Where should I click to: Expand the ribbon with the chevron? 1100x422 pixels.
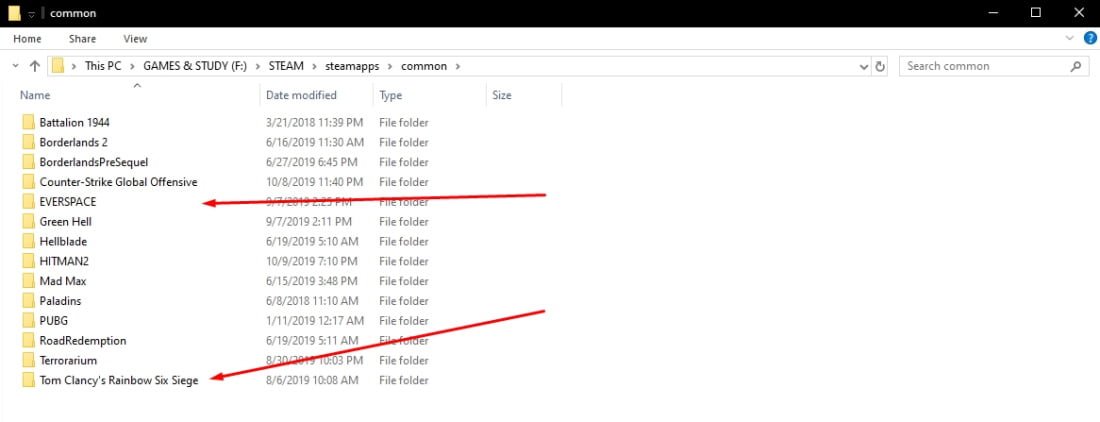click(x=1071, y=39)
